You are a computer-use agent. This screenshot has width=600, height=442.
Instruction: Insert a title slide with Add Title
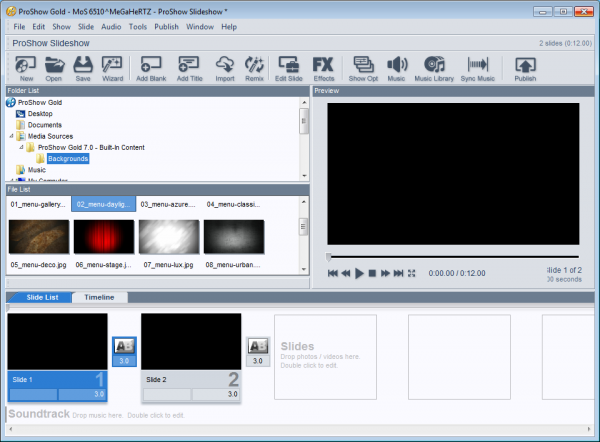click(189, 69)
